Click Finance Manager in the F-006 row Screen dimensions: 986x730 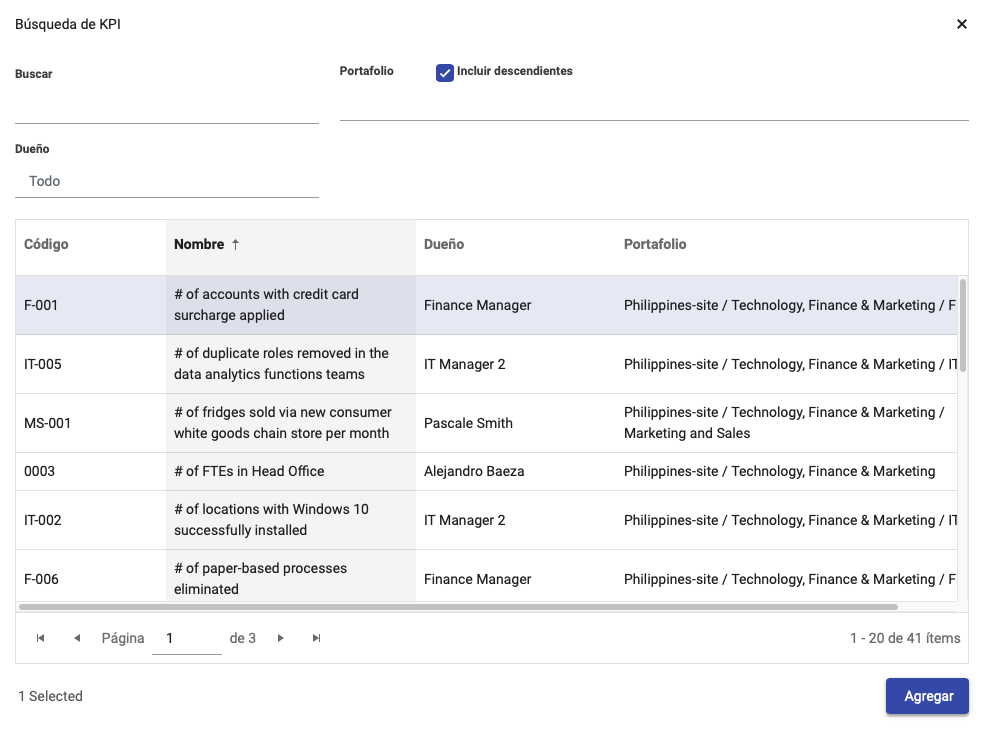point(477,579)
